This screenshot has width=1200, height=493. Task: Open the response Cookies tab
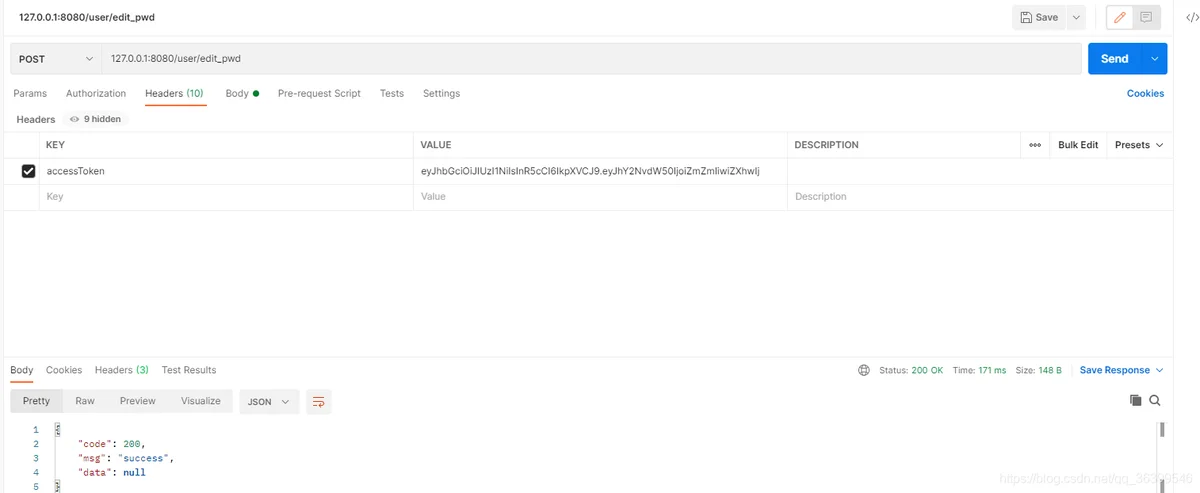[x=64, y=370]
